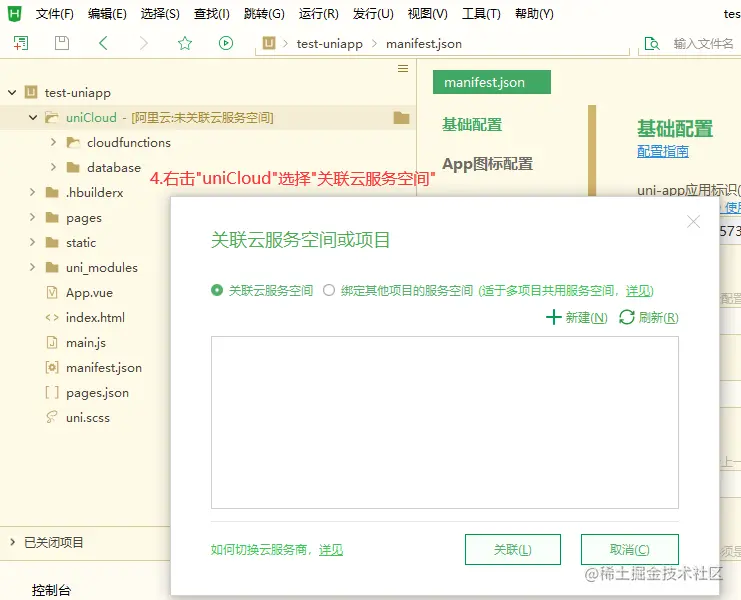Click the 控制台 panel label

click(51, 590)
